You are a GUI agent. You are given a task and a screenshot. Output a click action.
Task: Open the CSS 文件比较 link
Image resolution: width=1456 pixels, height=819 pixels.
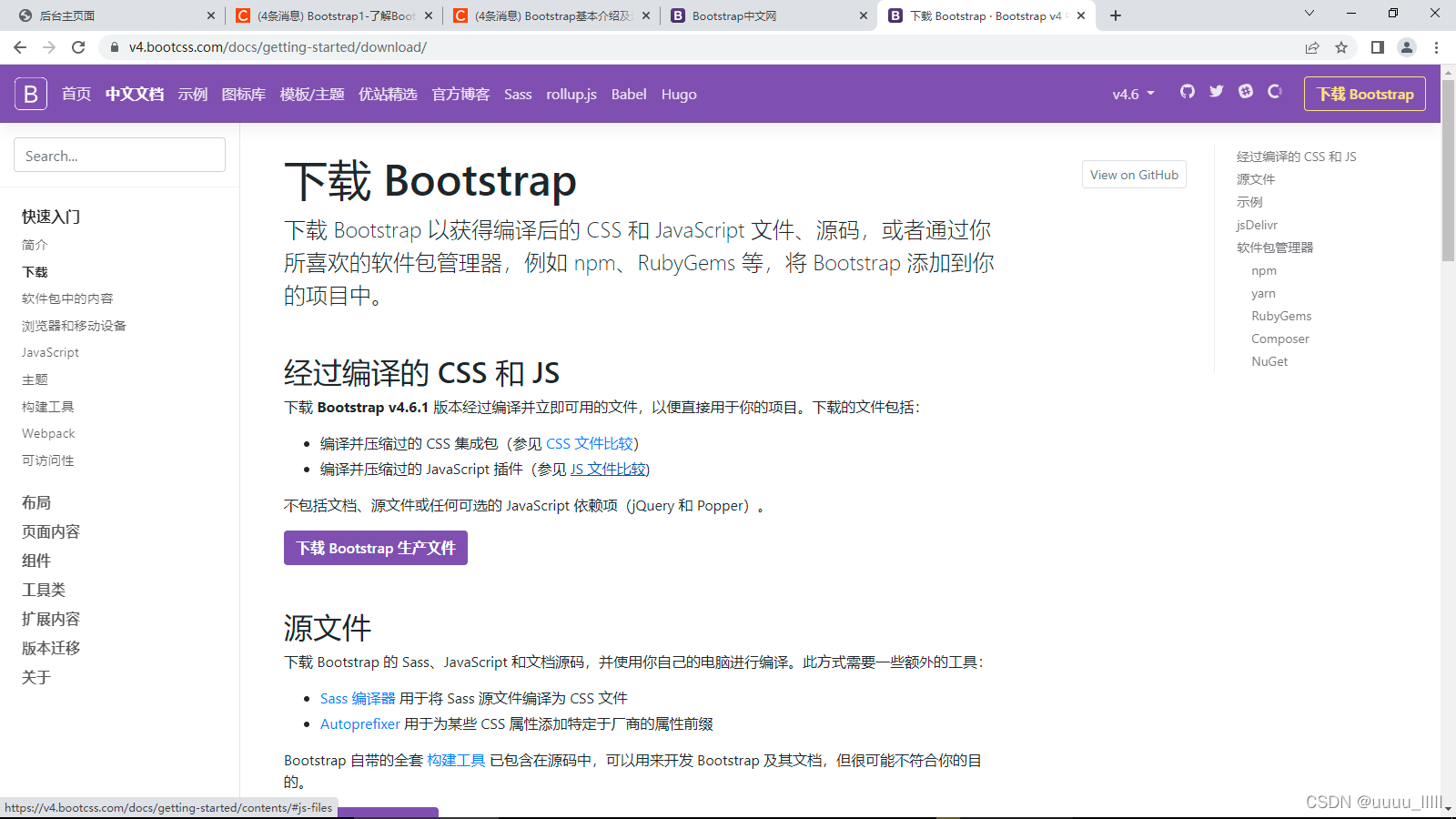590,443
